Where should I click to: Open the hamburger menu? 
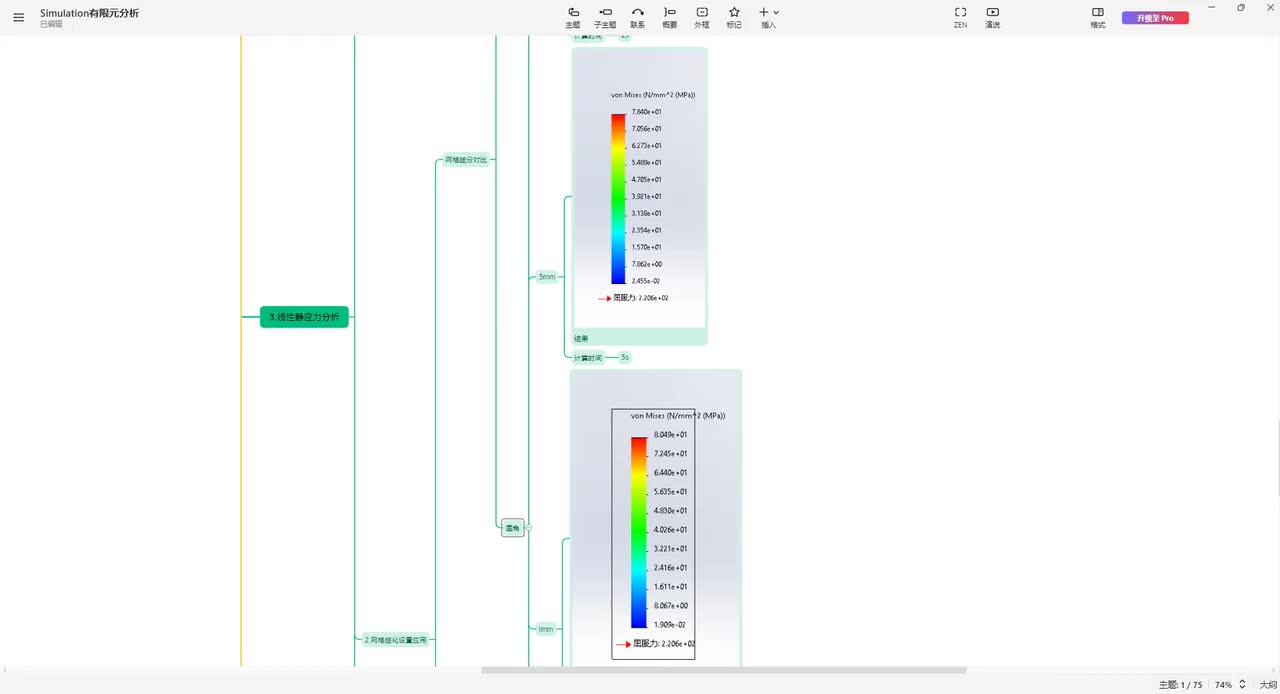[18, 17]
